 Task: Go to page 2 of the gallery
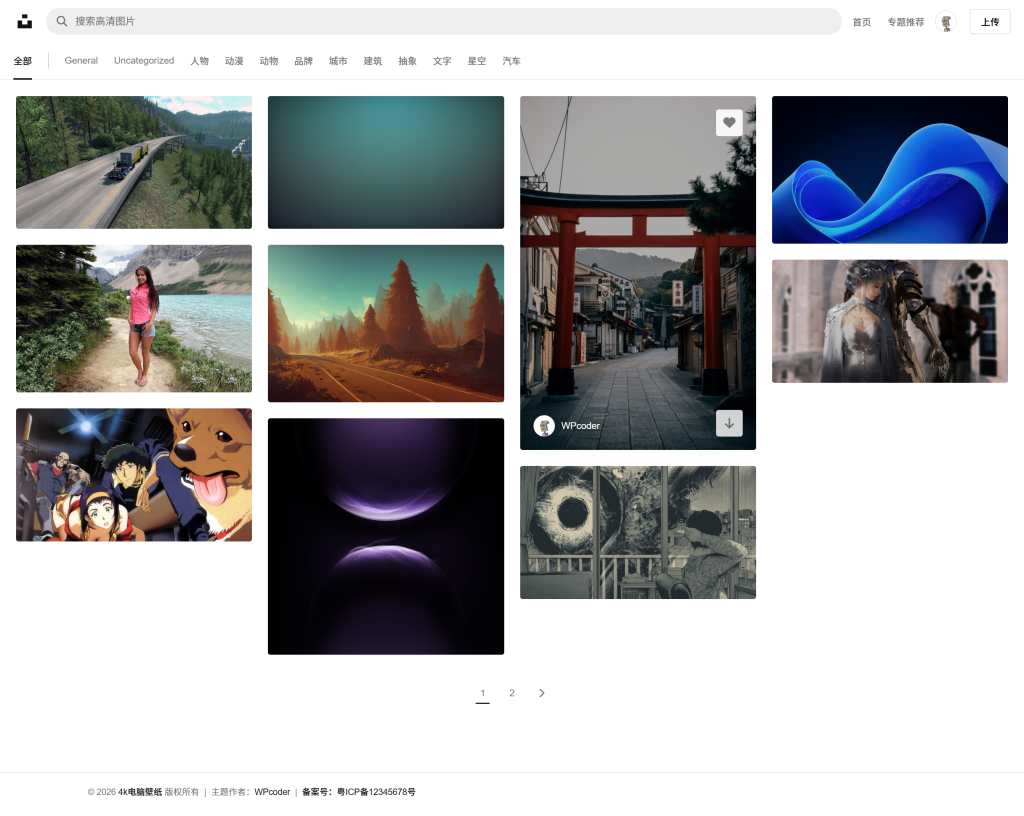(512, 693)
